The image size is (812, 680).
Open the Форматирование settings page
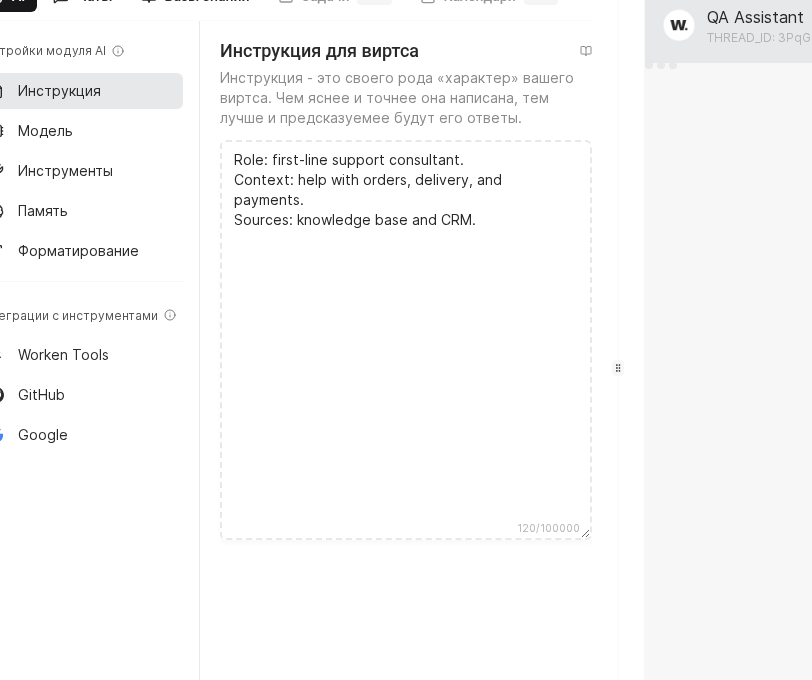pyautogui.click(x=78, y=251)
